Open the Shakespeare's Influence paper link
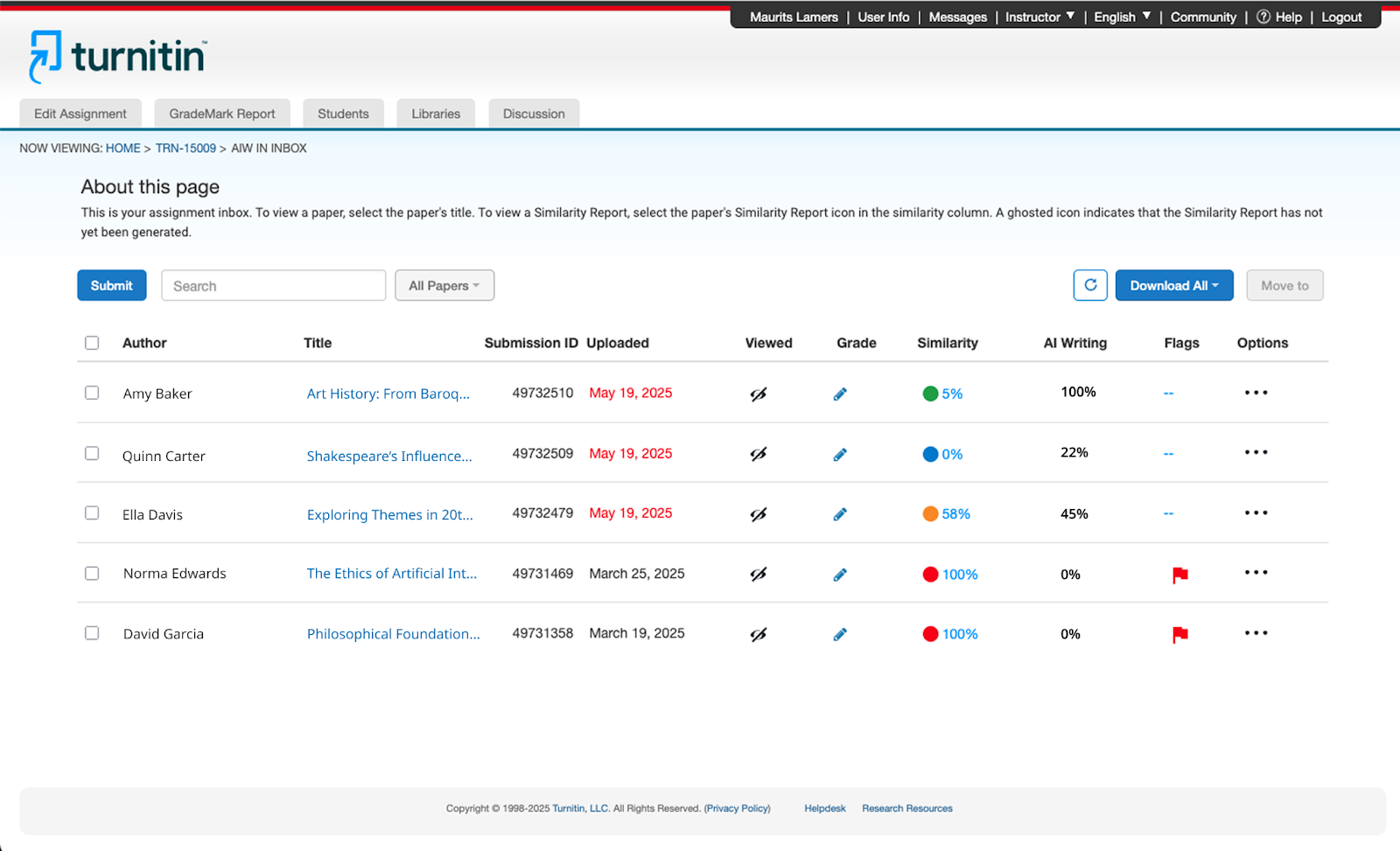 click(x=389, y=456)
